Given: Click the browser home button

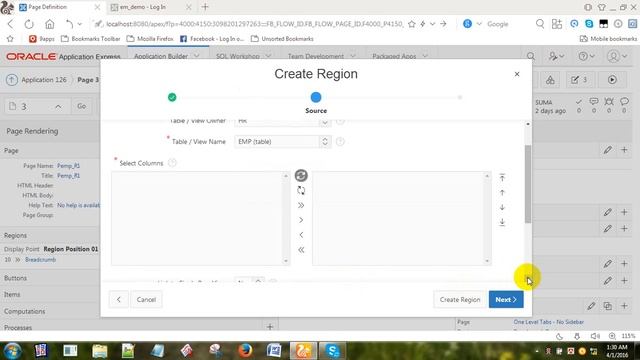Looking at the screenshot, I should pos(49,24).
